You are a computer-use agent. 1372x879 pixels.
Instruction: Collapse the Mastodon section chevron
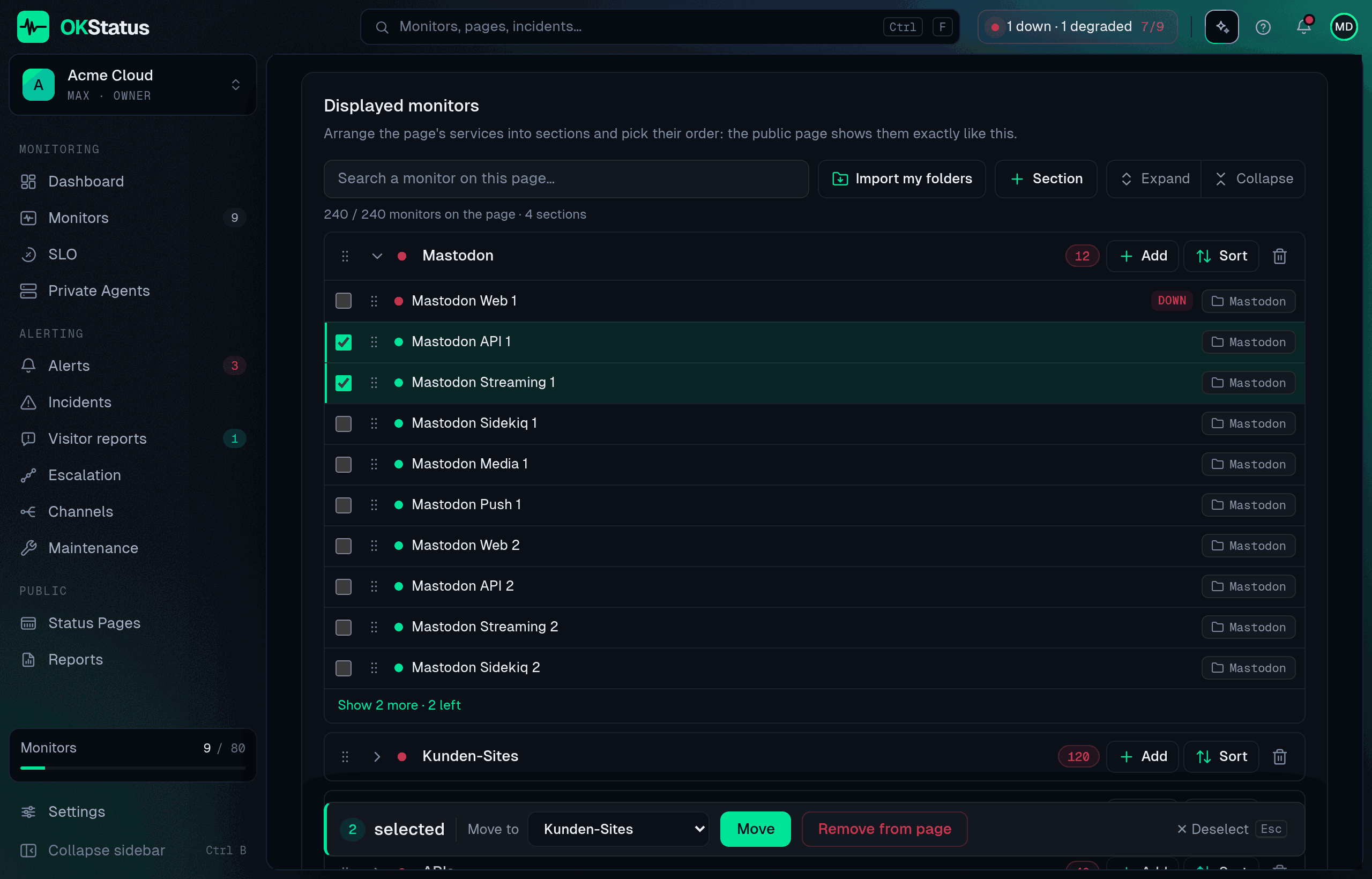(x=377, y=256)
